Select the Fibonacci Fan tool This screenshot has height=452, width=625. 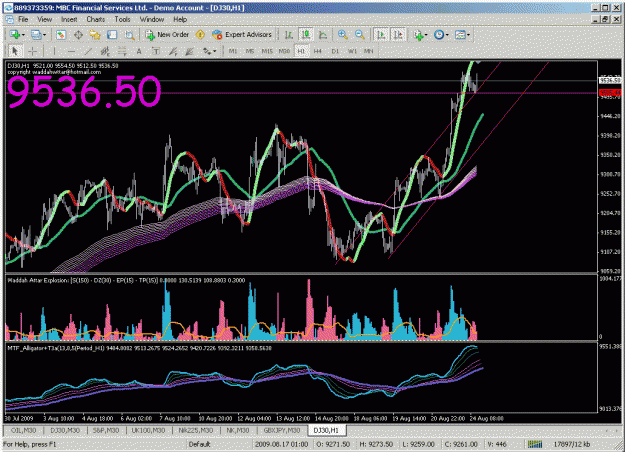pyautogui.click(x=173, y=51)
